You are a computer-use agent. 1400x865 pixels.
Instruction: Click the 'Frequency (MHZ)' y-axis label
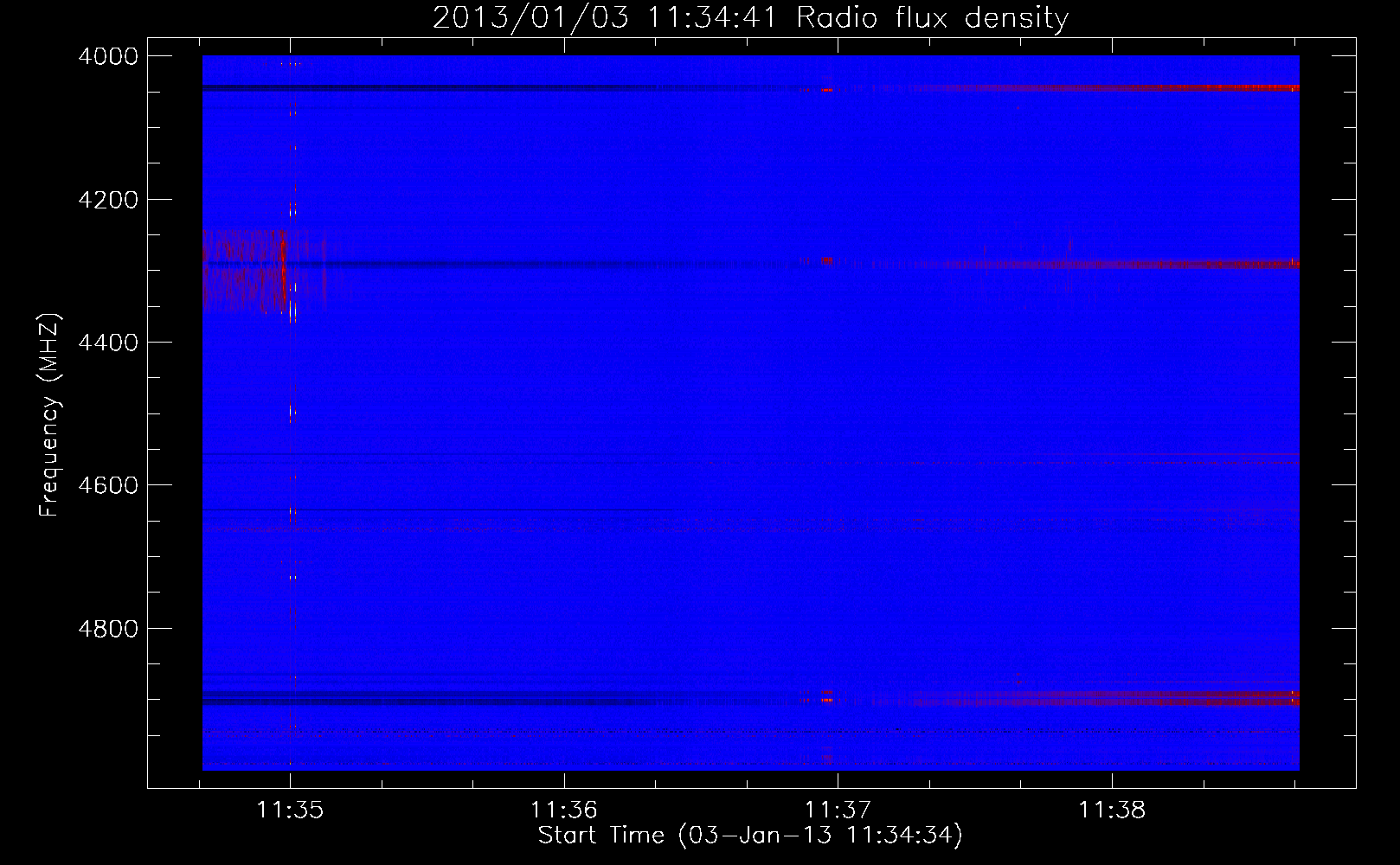point(50,416)
